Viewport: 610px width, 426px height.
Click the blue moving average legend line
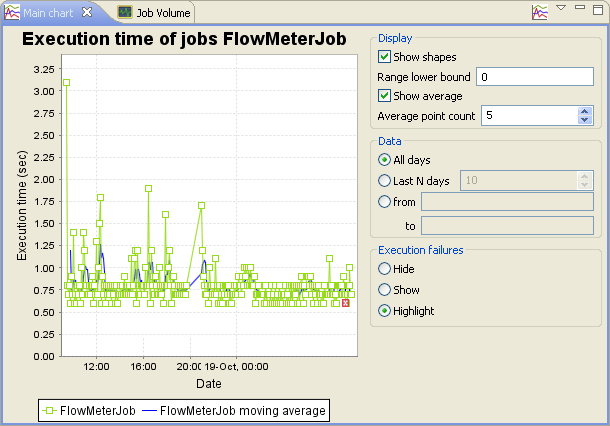[x=149, y=410]
